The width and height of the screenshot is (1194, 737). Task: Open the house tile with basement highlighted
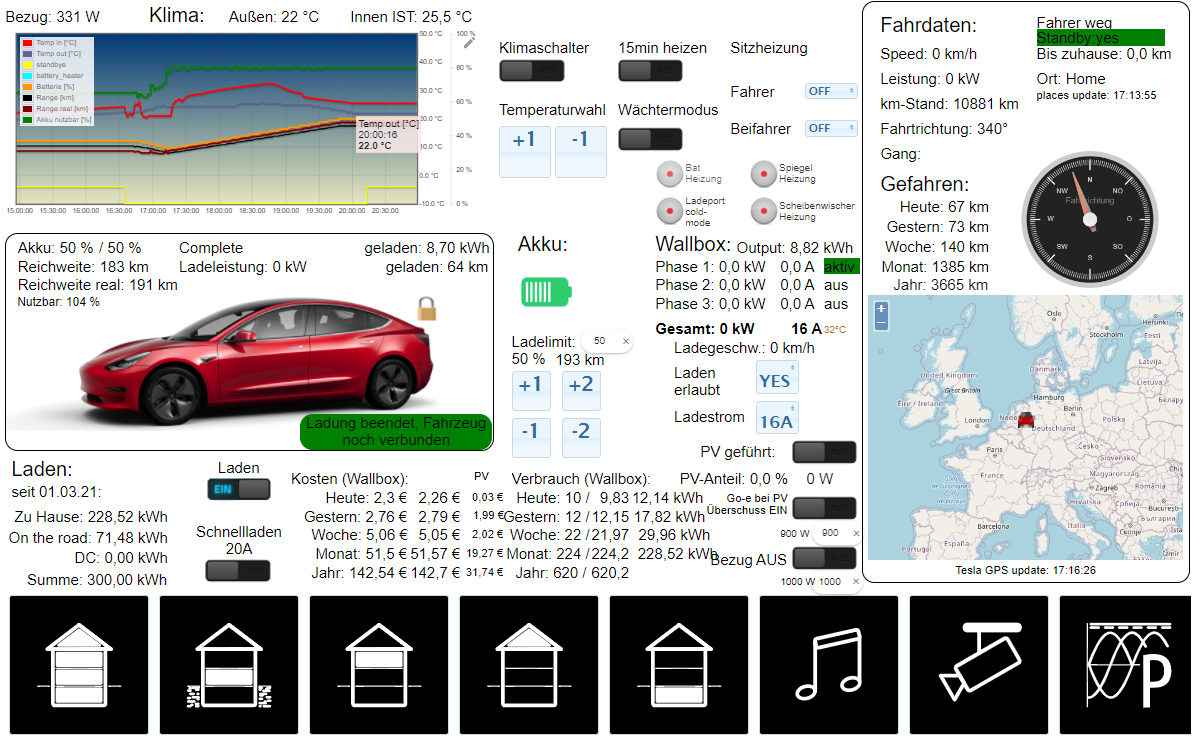point(679,665)
